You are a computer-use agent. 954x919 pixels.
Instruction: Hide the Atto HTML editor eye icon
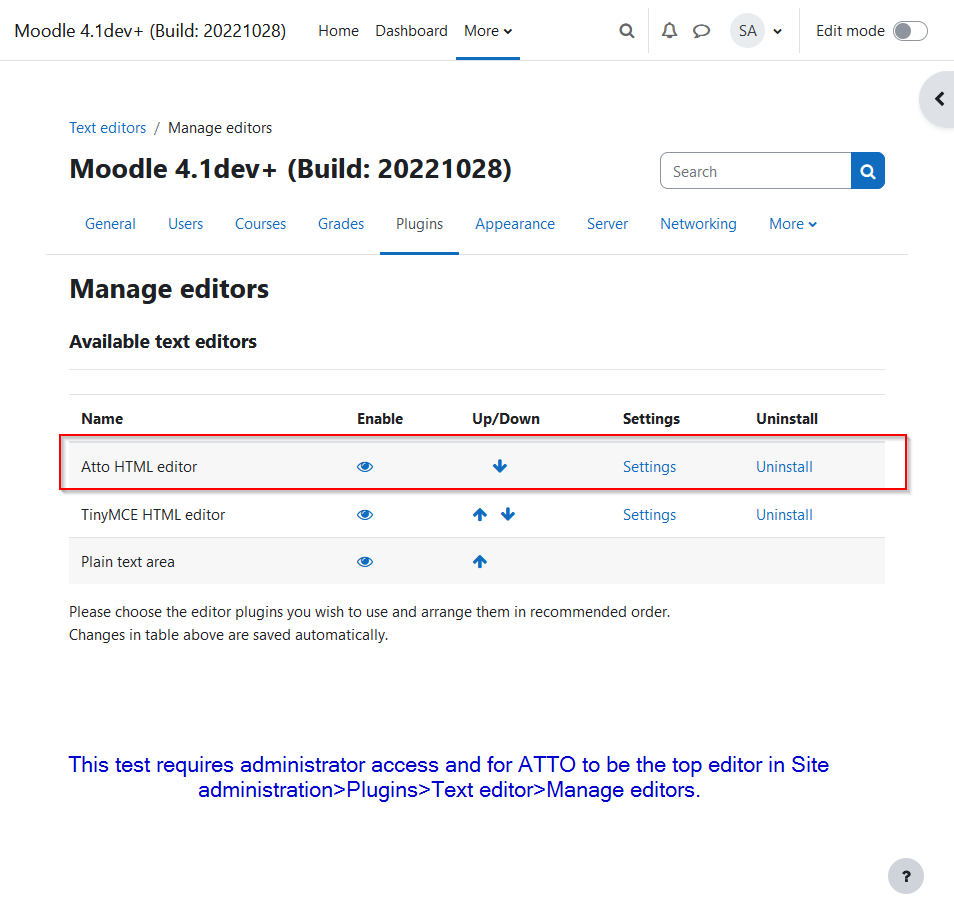pyautogui.click(x=365, y=467)
